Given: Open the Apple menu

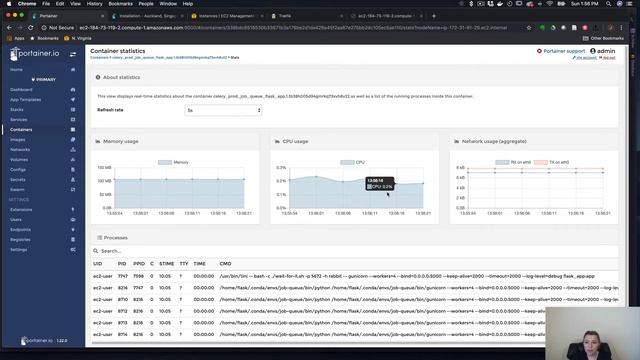Looking at the screenshot, I should [x=9, y=4].
